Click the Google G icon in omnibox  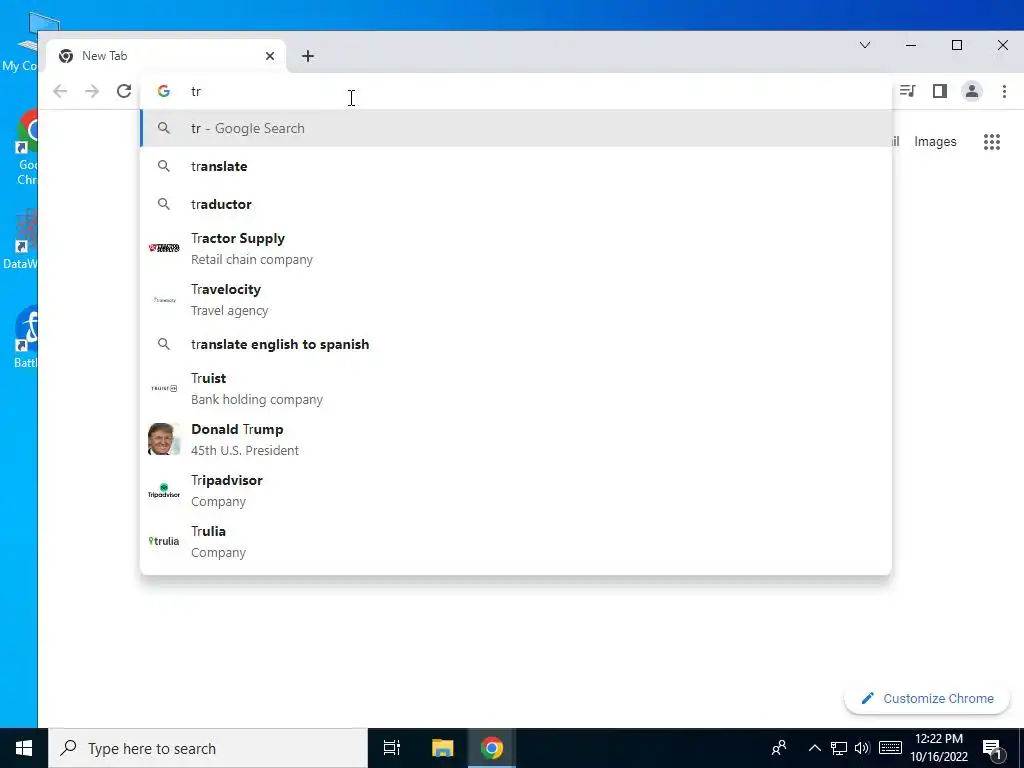point(164,91)
